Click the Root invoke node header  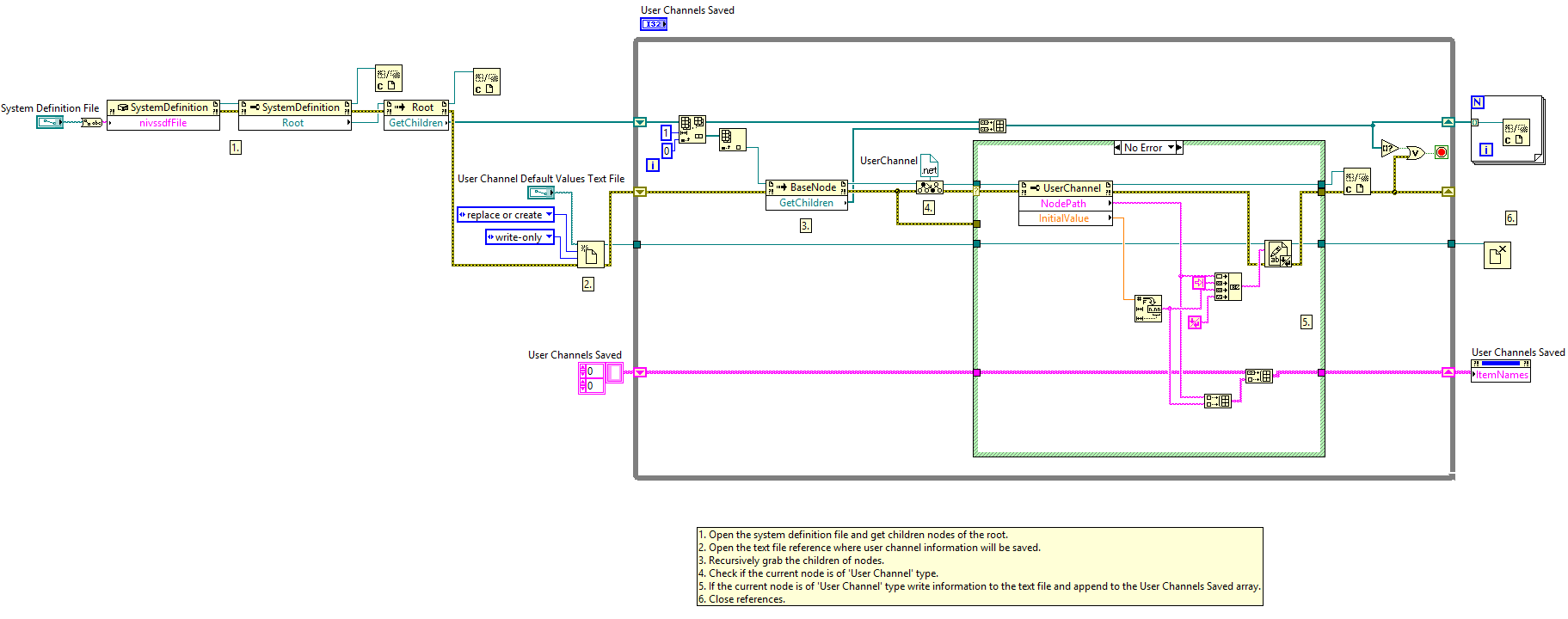[x=416, y=107]
